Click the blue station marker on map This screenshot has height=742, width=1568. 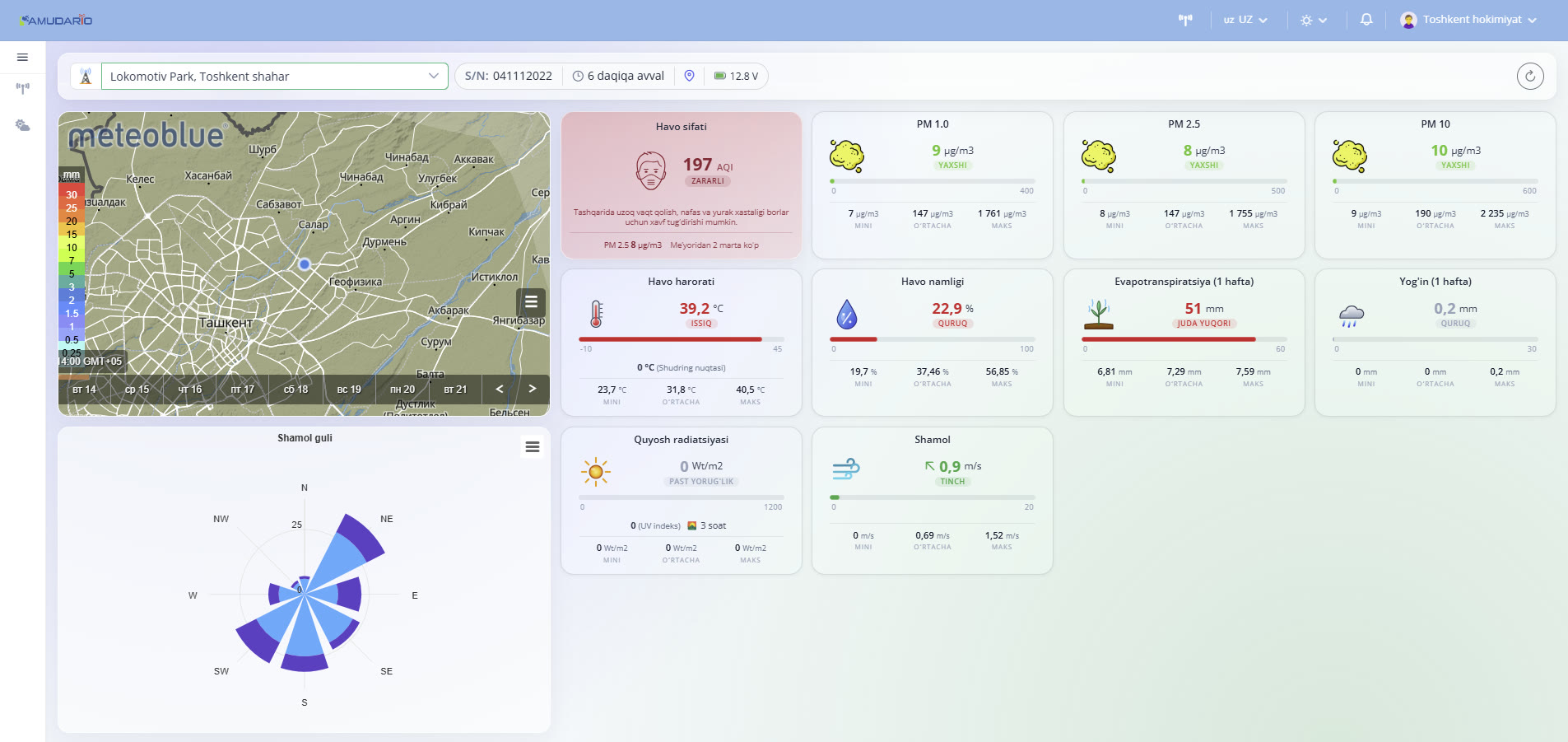[305, 264]
